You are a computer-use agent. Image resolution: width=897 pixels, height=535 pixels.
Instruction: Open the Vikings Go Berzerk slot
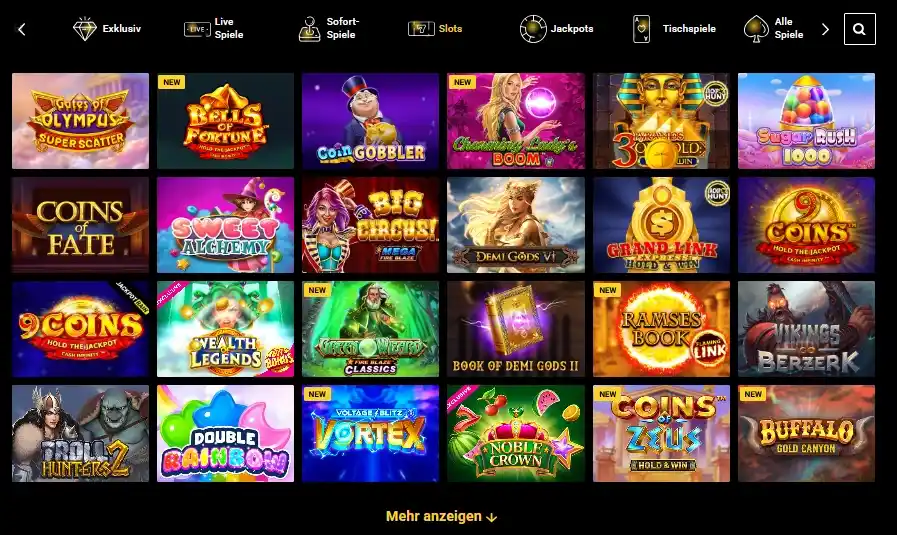(x=806, y=329)
